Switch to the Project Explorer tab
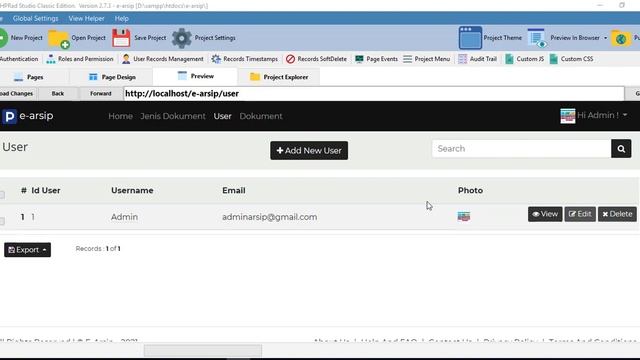The image size is (640, 360). (x=279, y=77)
